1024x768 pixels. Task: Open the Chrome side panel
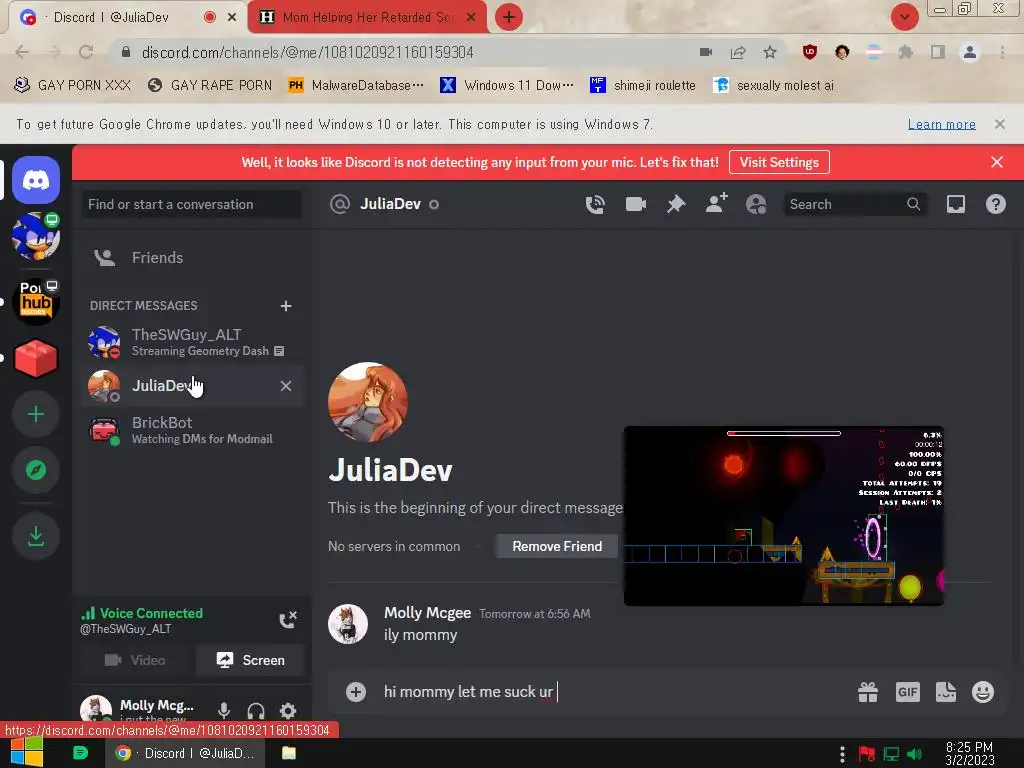coord(938,52)
